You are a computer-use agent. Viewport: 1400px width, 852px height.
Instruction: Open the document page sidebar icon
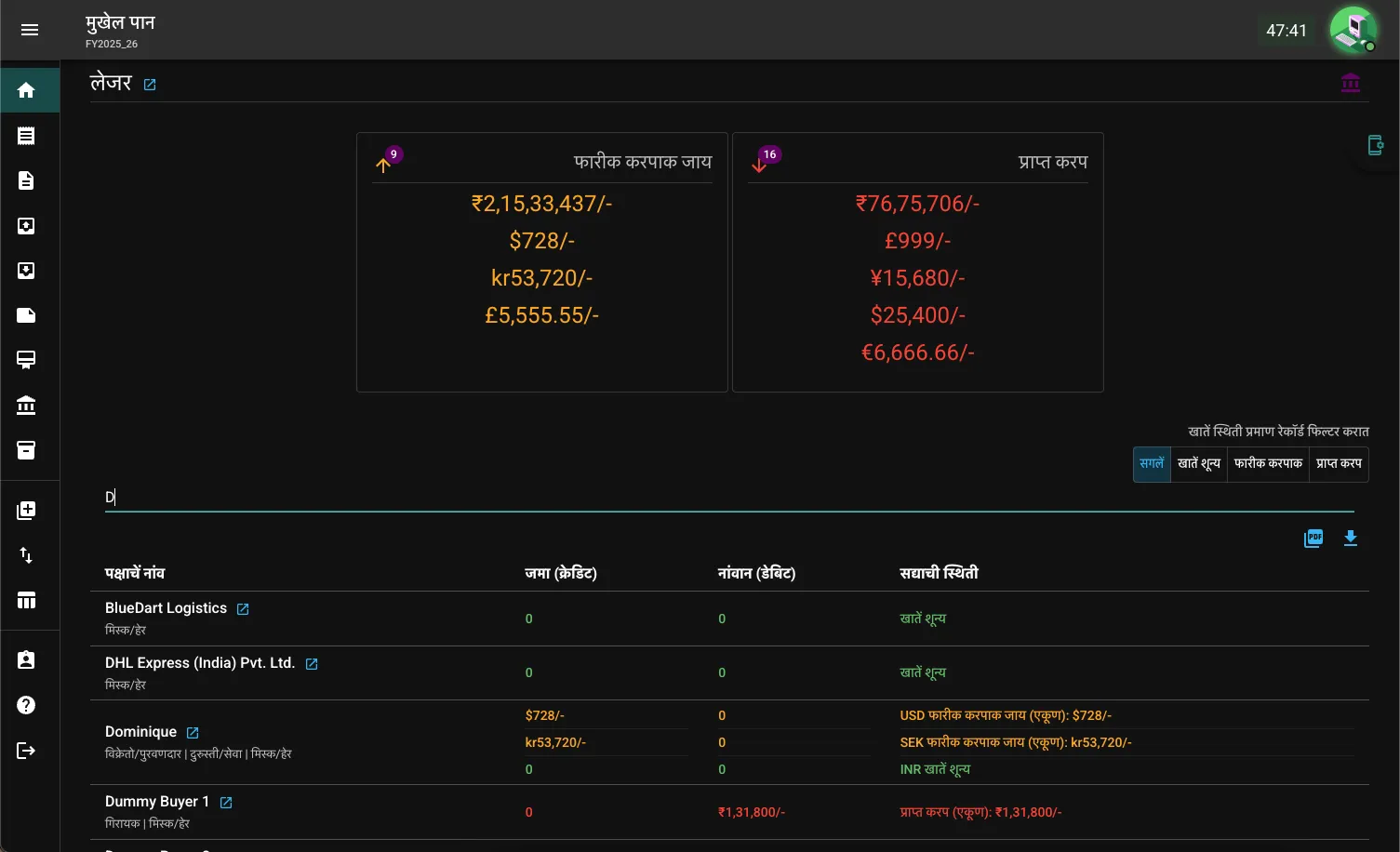click(x=26, y=180)
